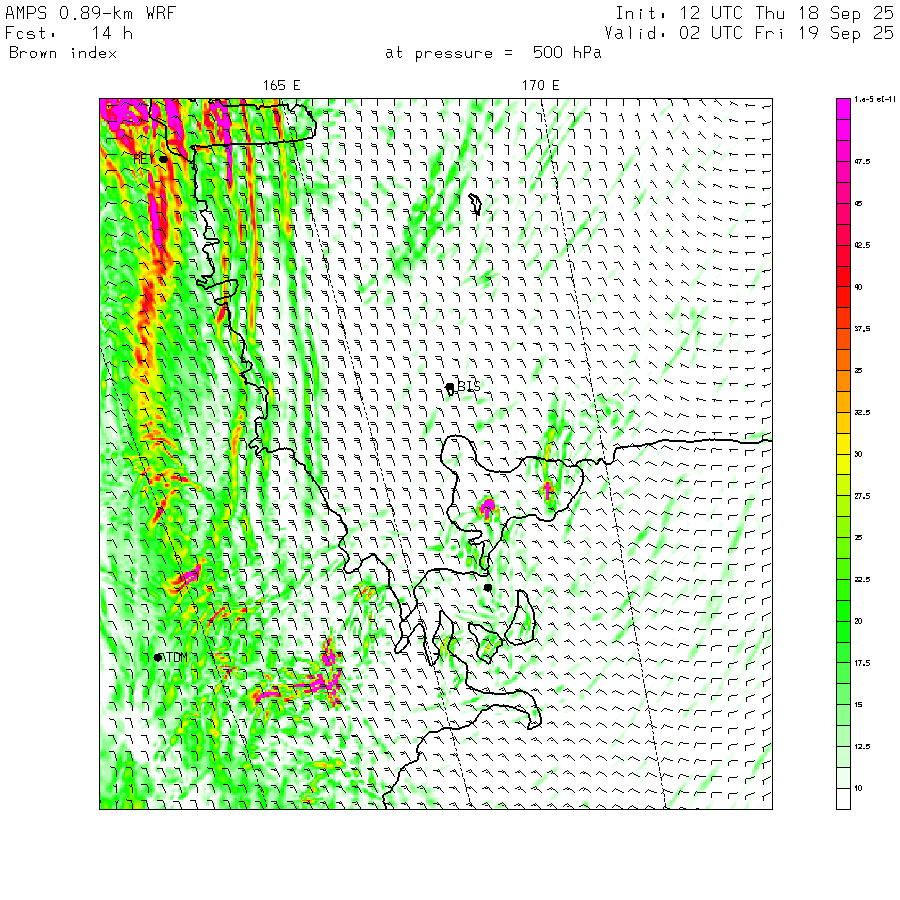Viewport: 900px width, 900px height.
Task: Click the small island outline north of BIS
Action: [x=475, y=204]
